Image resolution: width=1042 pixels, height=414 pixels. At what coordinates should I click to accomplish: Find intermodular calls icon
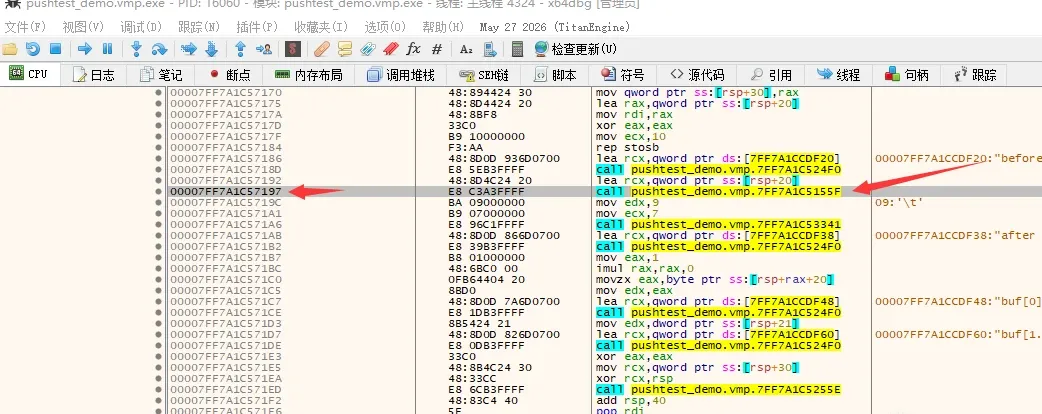tap(490, 49)
